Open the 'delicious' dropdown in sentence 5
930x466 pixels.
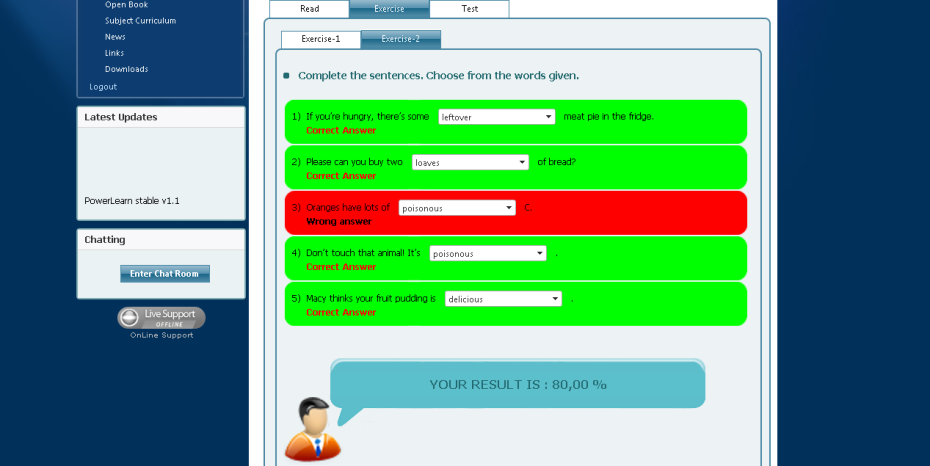pyautogui.click(x=503, y=299)
